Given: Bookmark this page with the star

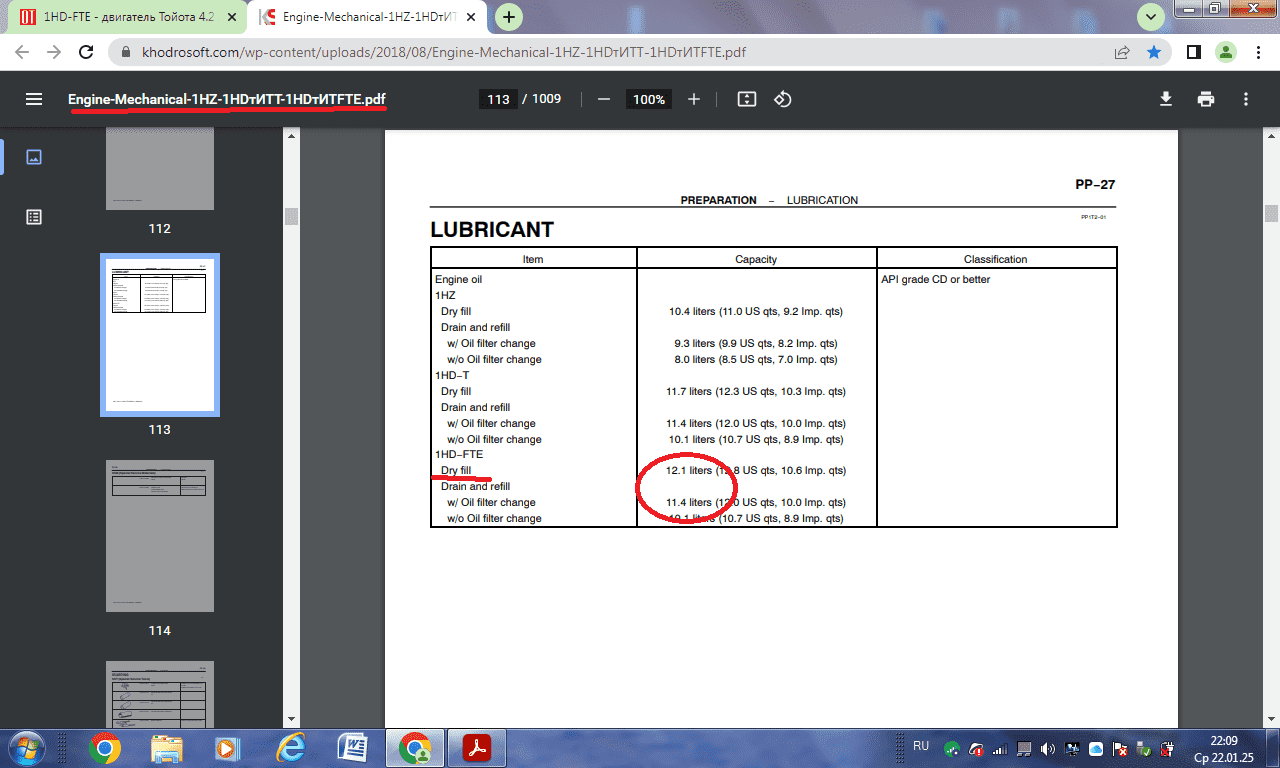Looking at the screenshot, I should click(1154, 52).
